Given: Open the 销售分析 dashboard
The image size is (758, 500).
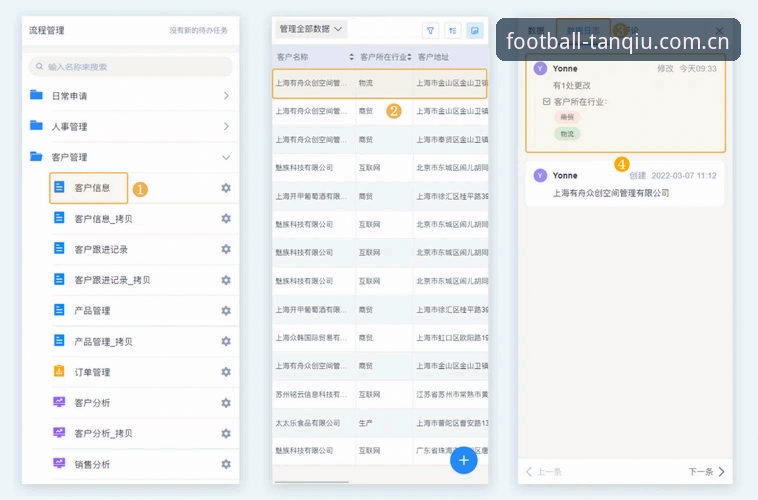Looking at the screenshot, I should (x=92, y=464).
